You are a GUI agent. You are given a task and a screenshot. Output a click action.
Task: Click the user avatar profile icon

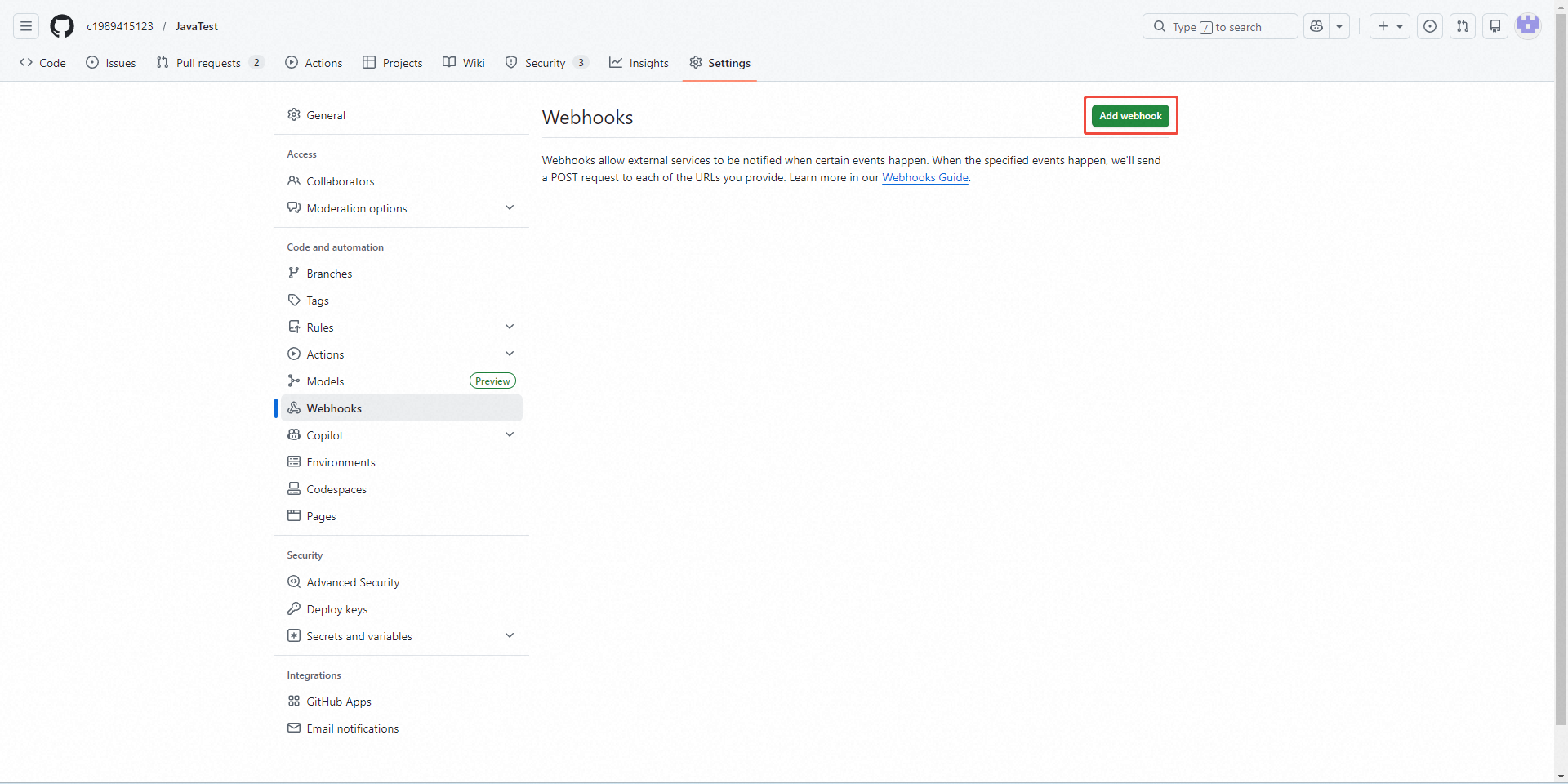[x=1528, y=25]
